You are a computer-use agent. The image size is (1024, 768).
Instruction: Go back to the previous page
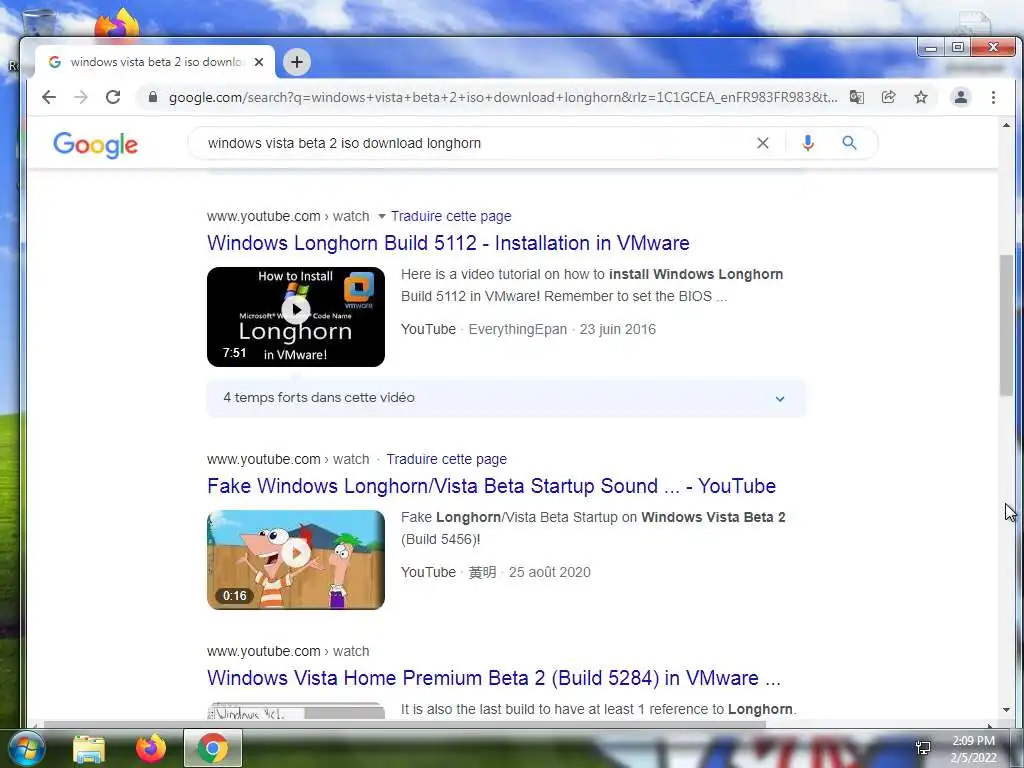pos(49,97)
